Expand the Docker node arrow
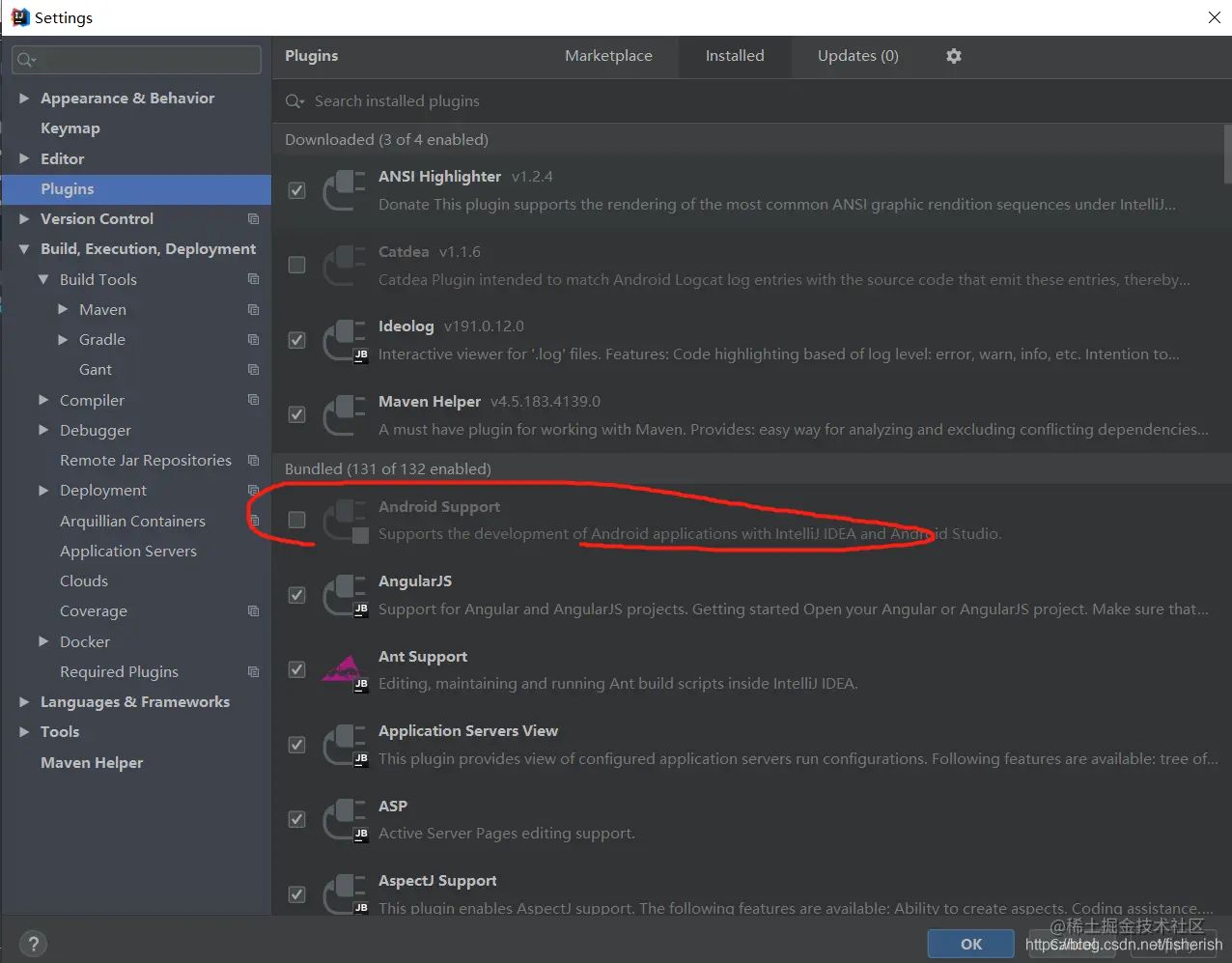 click(x=43, y=641)
